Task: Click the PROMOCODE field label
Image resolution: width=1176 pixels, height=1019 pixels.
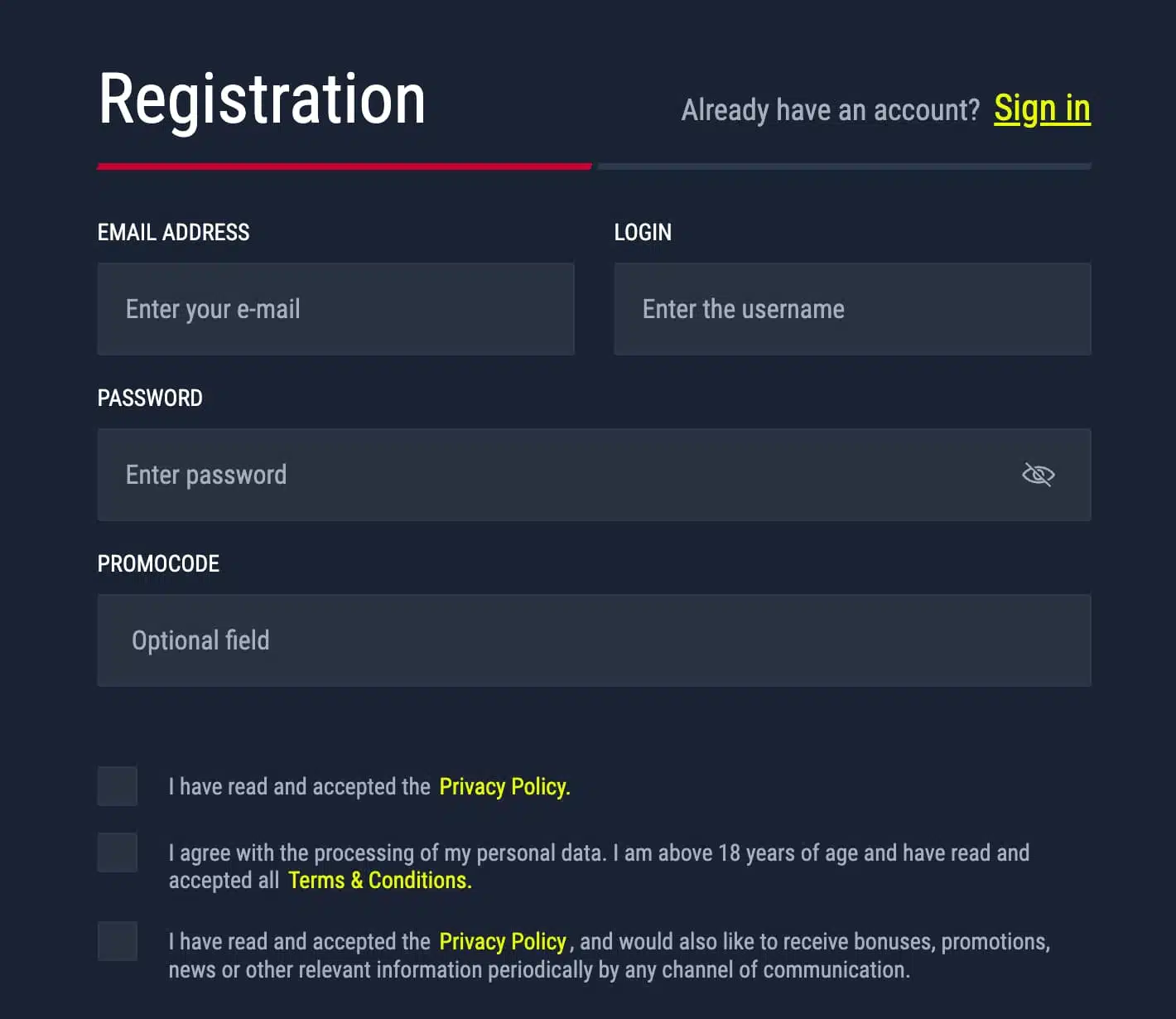Action: [158, 563]
